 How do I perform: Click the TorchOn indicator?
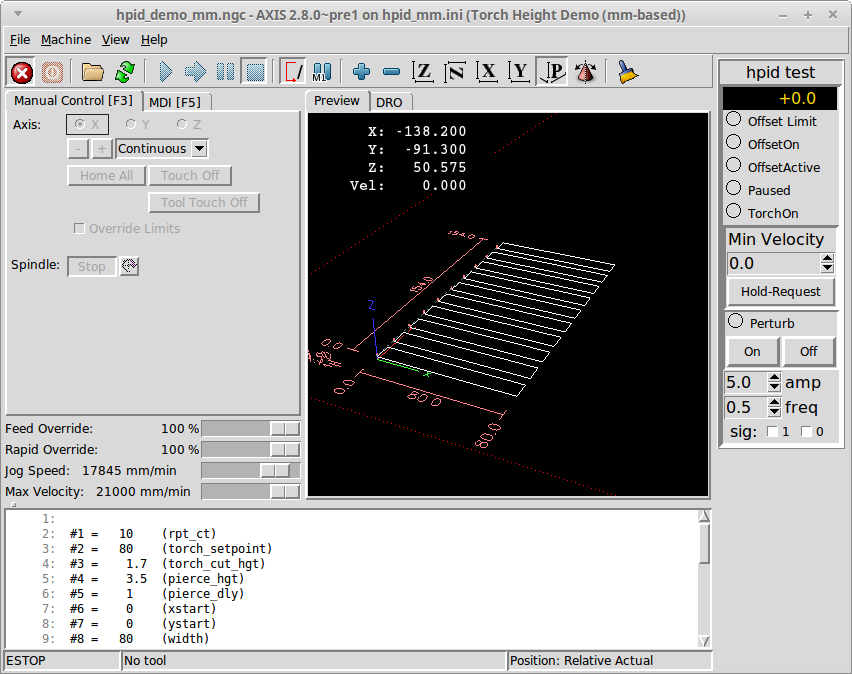tap(734, 210)
